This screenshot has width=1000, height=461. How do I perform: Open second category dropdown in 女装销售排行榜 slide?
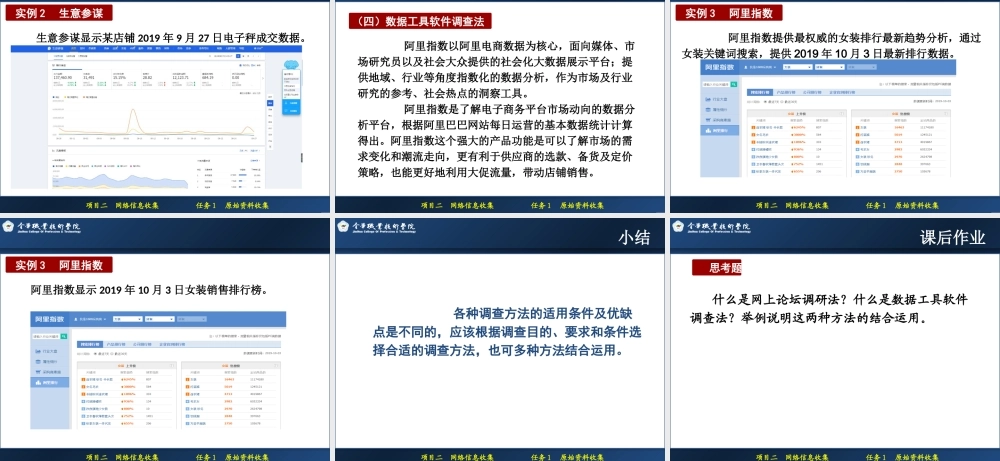[x=159, y=319]
